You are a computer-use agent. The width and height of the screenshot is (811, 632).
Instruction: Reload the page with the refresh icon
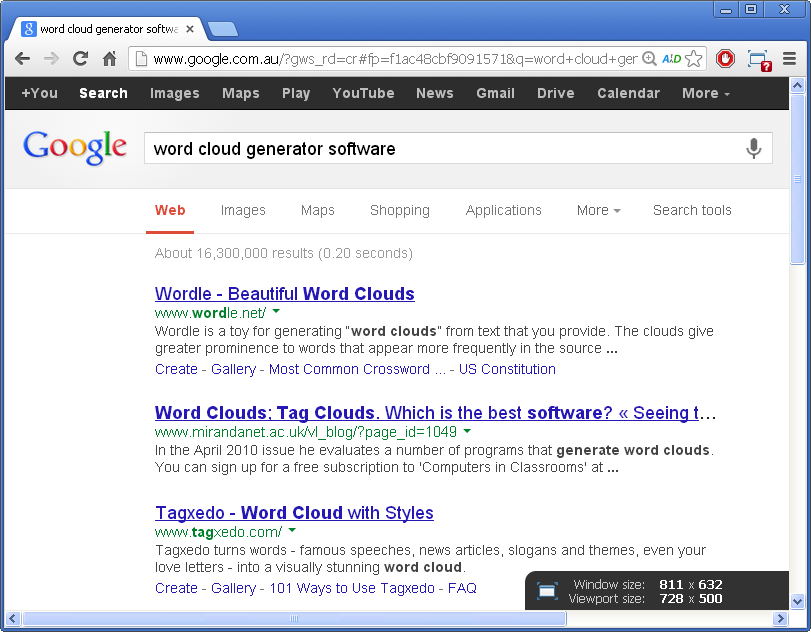point(81,59)
